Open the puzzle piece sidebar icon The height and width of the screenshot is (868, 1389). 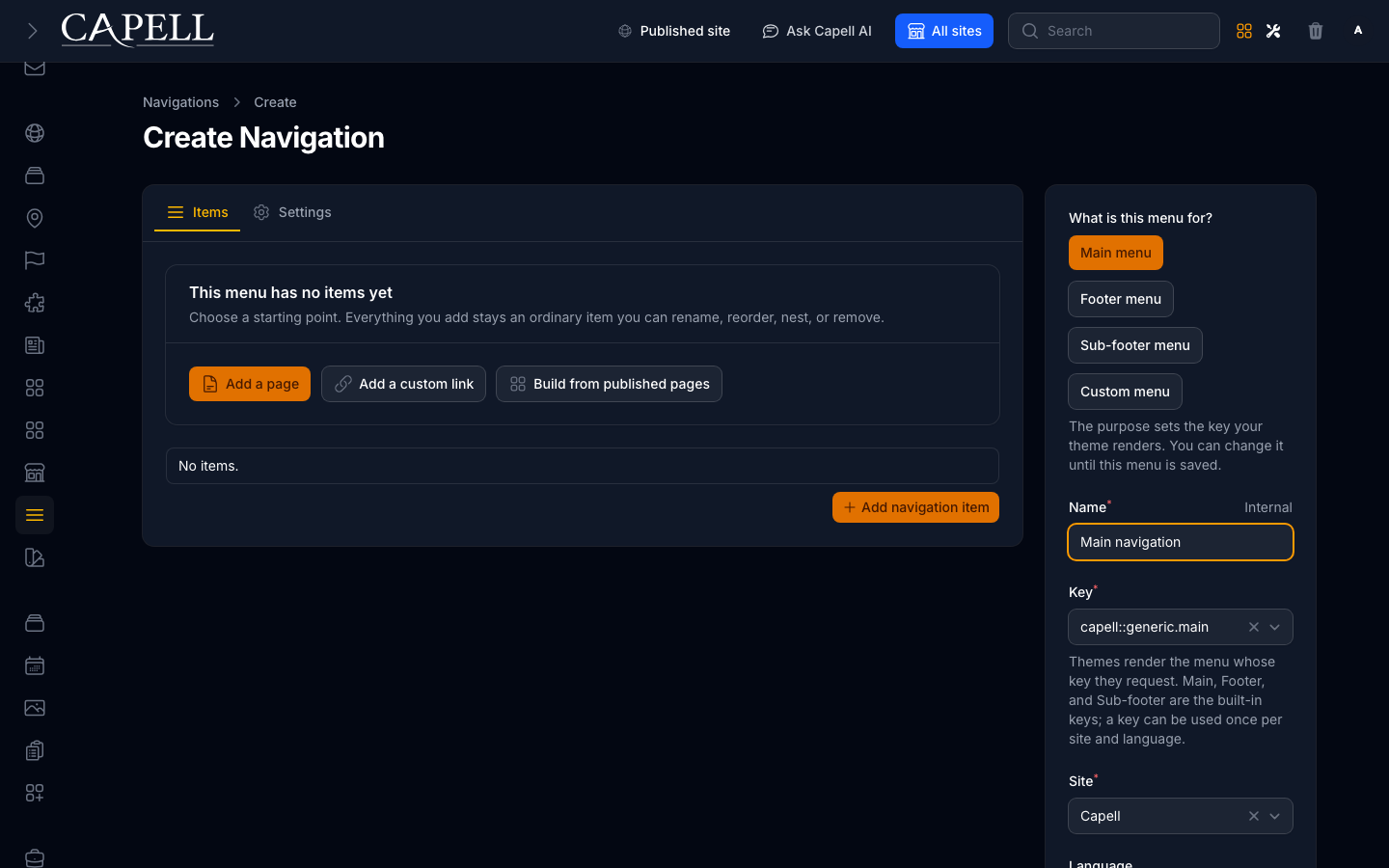click(x=35, y=303)
